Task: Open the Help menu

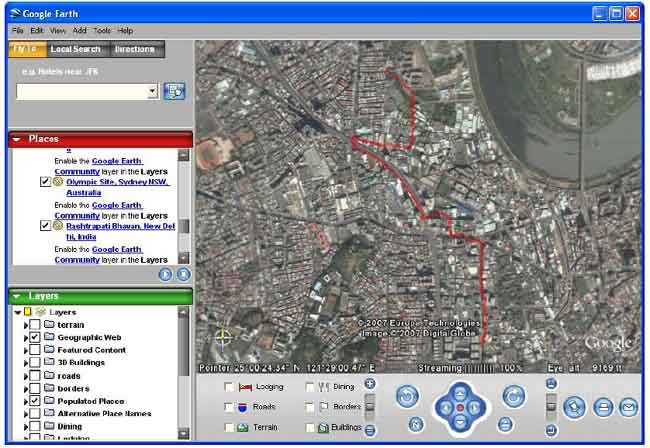Action: coord(125,31)
